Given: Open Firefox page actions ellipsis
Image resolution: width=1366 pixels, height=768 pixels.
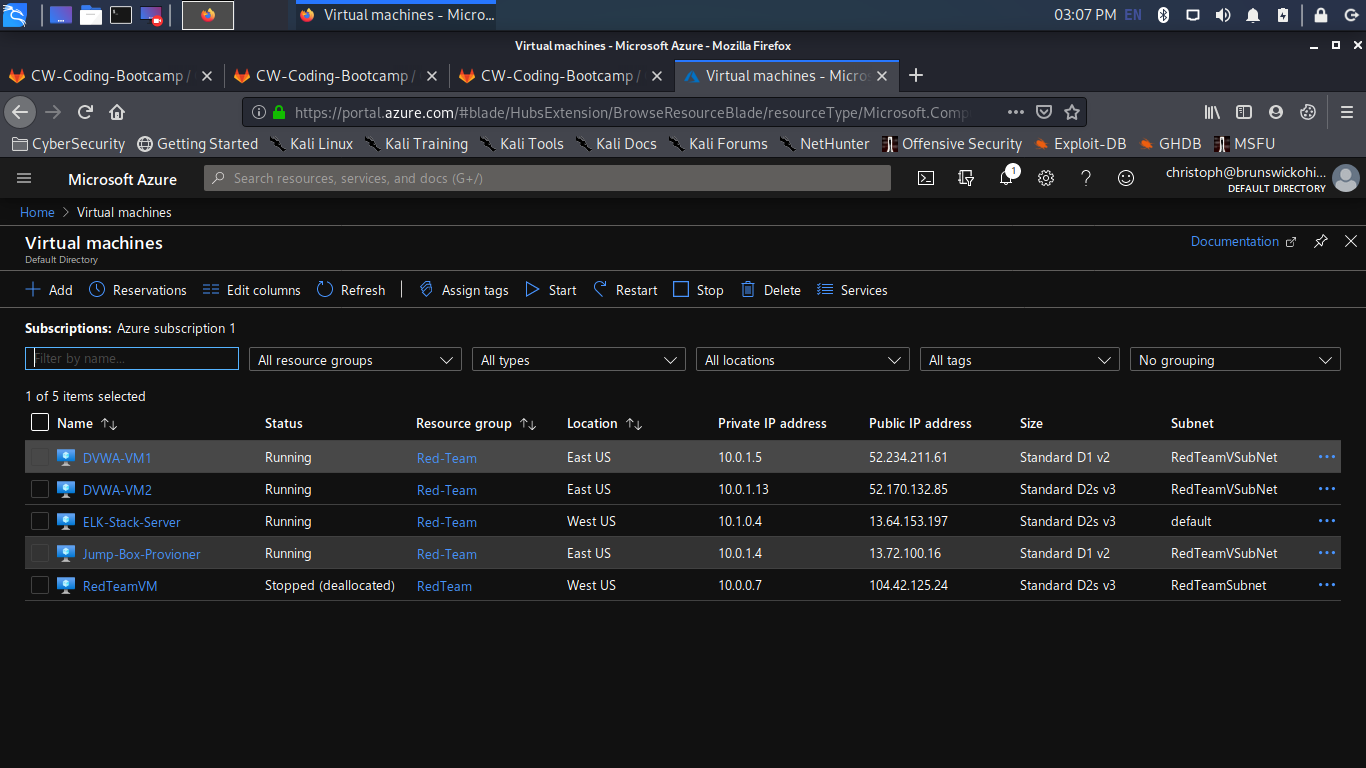Looking at the screenshot, I should click(1016, 111).
